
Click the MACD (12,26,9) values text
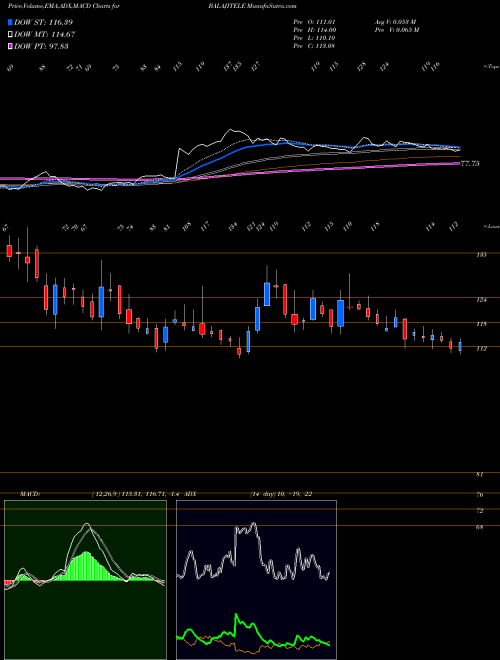pos(136,494)
